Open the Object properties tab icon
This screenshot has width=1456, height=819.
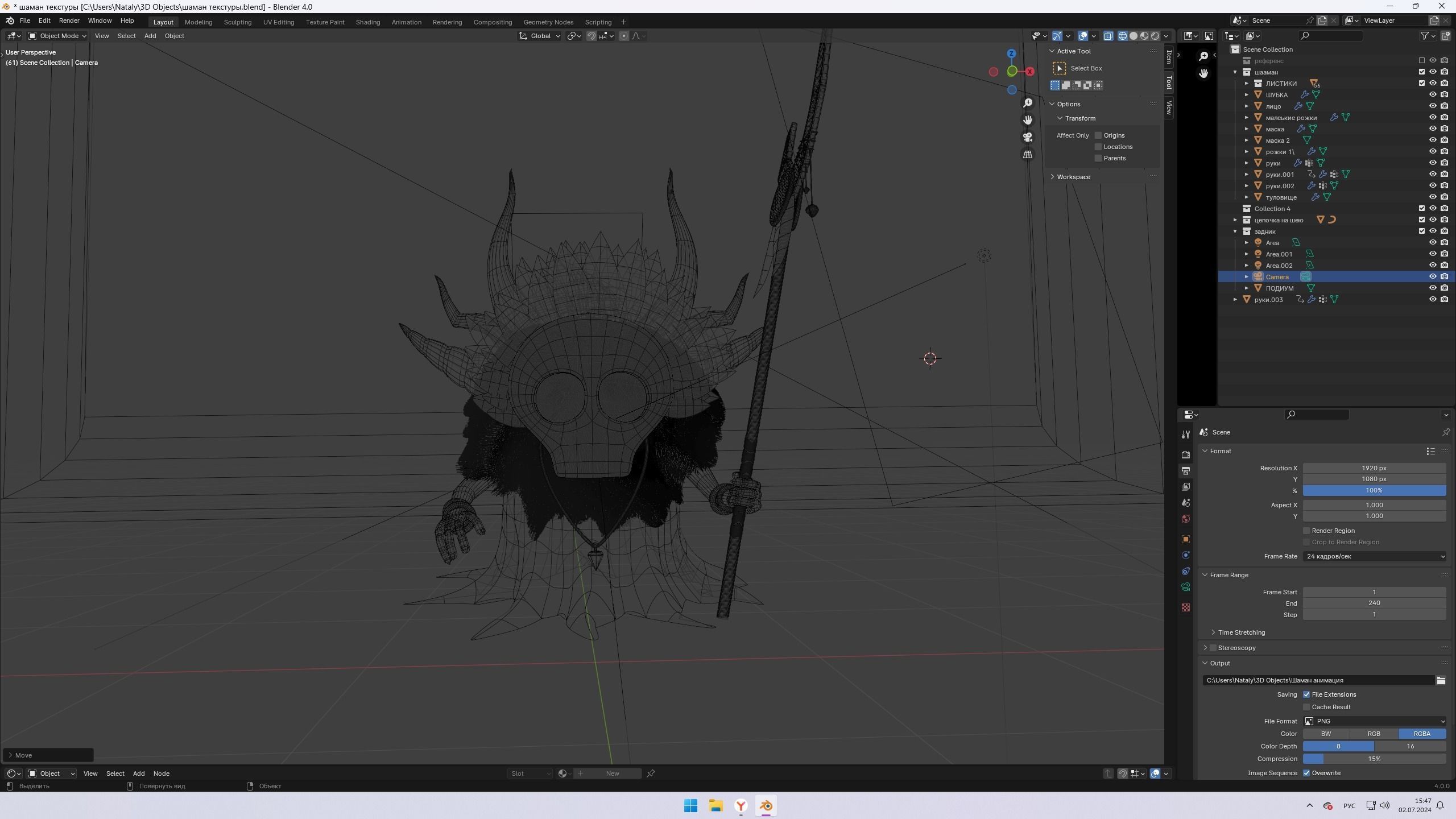[x=1186, y=539]
